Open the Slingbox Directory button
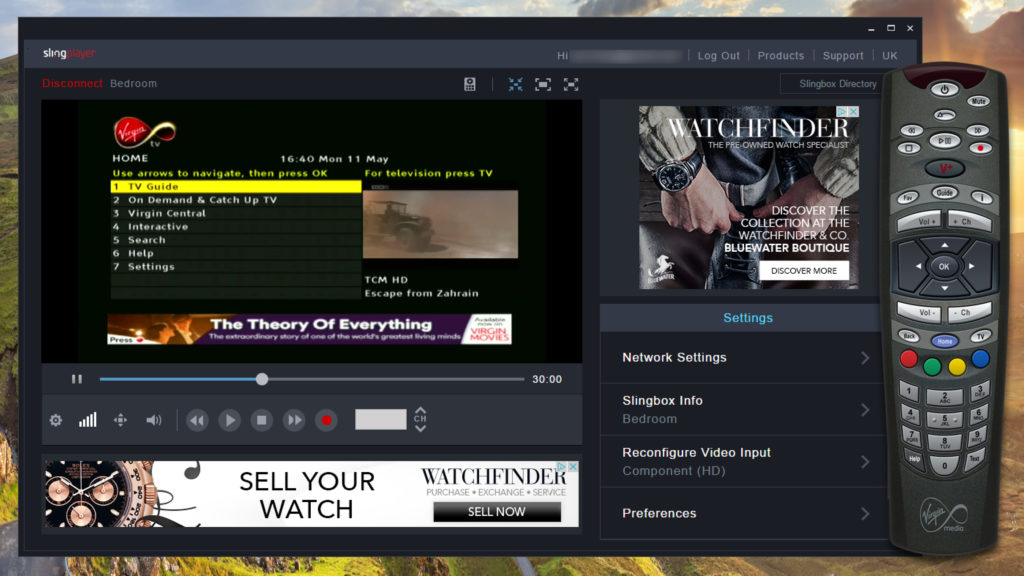The image size is (1024, 576). tap(837, 84)
